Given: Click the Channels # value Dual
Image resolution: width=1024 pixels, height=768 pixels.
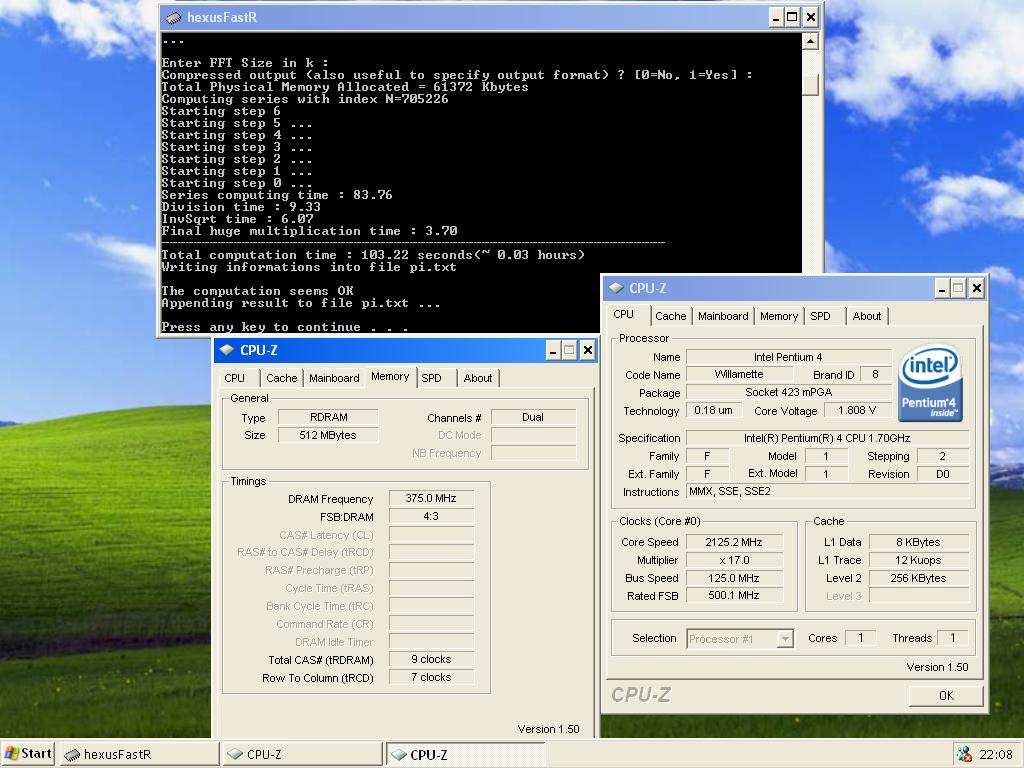Looking at the screenshot, I should (534, 417).
